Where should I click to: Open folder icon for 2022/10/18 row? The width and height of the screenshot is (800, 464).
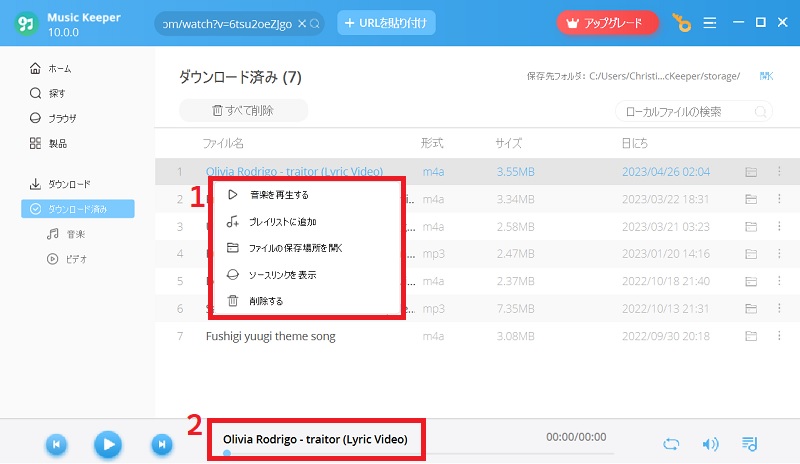click(x=751, y=281)
